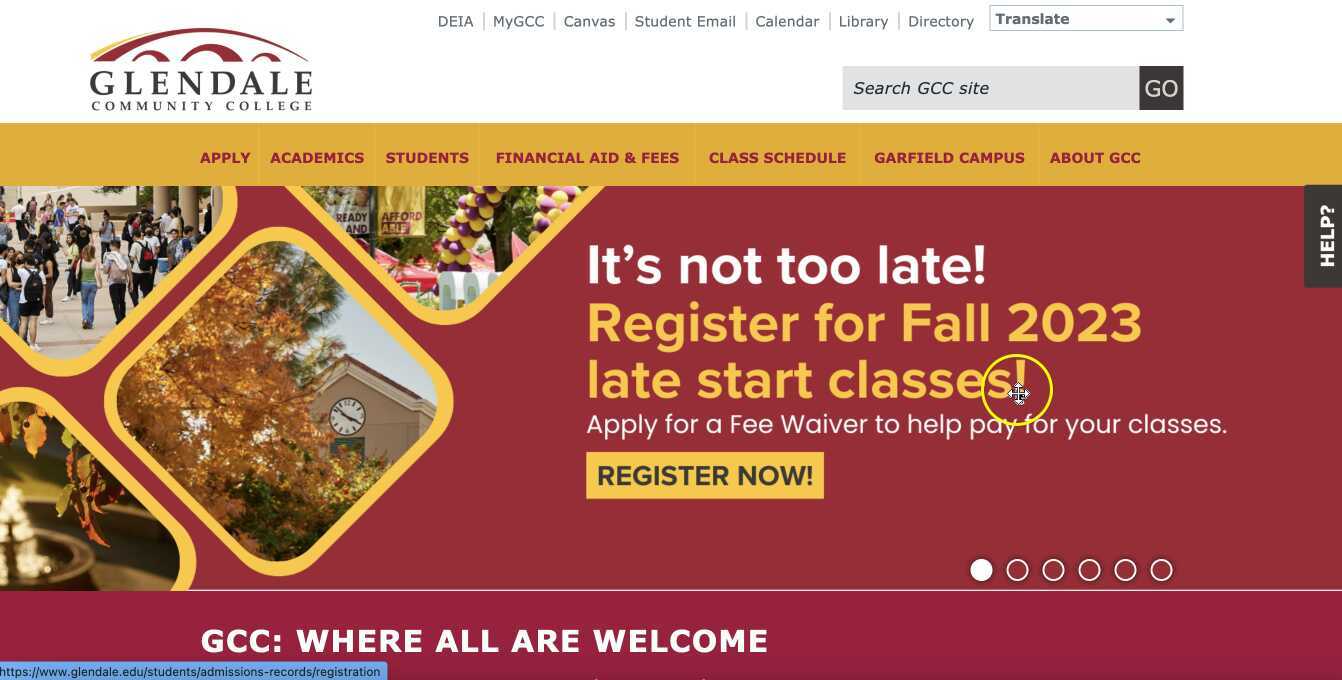Click the GO search button

click(x=1161, y=88)
